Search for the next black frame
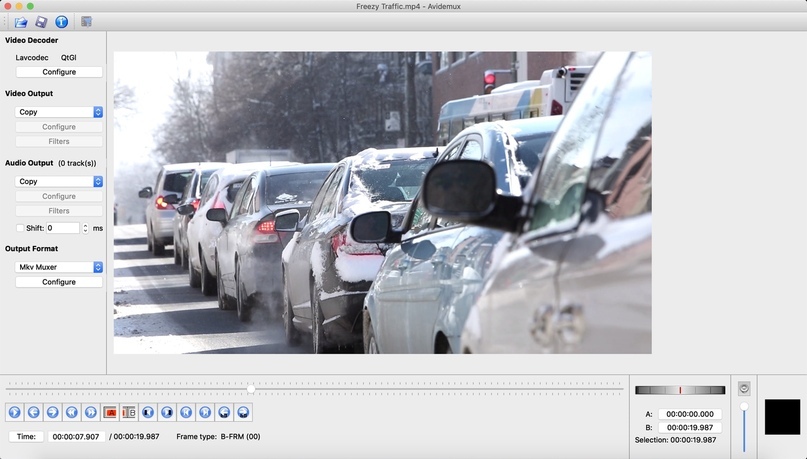This screenshot has width=807, height=459. tap(167, 412)
